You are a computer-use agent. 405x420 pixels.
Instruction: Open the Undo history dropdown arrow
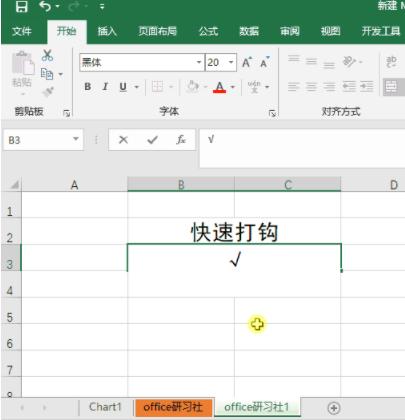click(x=58, y=7)
